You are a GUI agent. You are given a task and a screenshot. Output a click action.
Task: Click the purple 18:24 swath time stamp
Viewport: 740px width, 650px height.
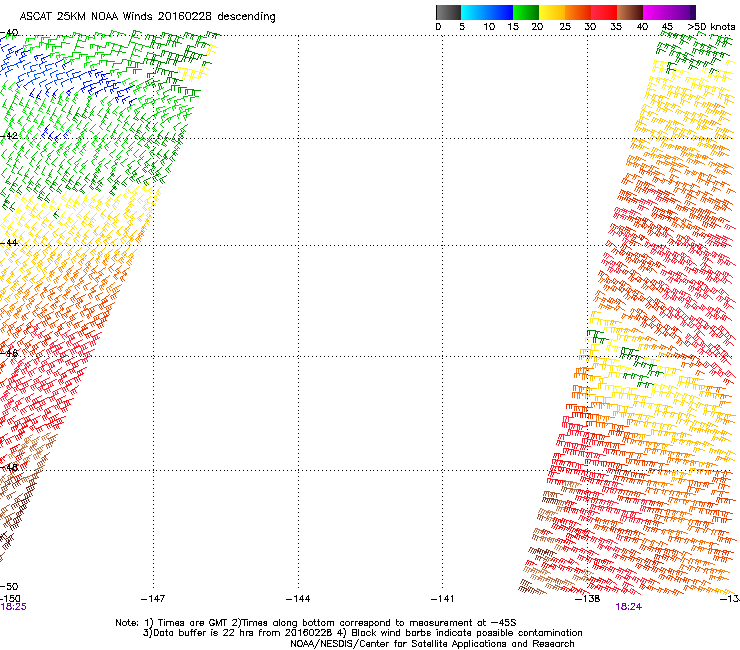point(629,607)
